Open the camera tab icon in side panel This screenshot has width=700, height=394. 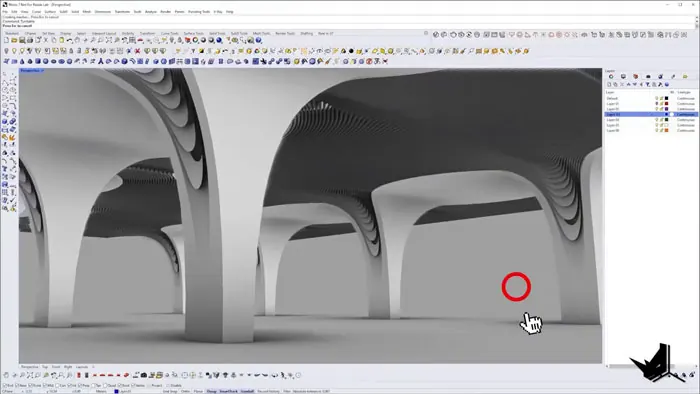click(x=648, y=76)
